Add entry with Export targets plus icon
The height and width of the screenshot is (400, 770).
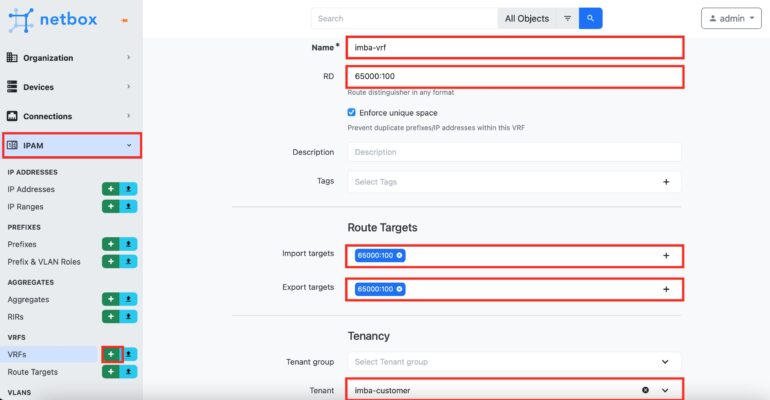pos(666,289)
